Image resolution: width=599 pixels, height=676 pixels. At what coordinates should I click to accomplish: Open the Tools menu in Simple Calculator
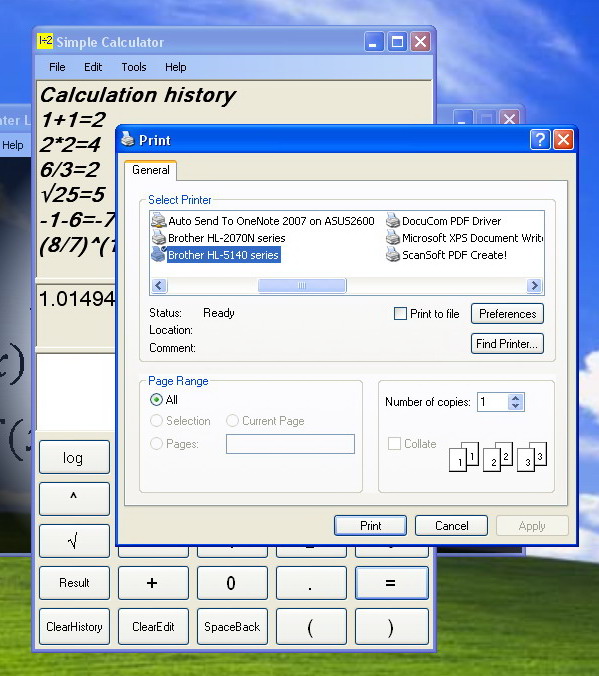pos(134,67)
